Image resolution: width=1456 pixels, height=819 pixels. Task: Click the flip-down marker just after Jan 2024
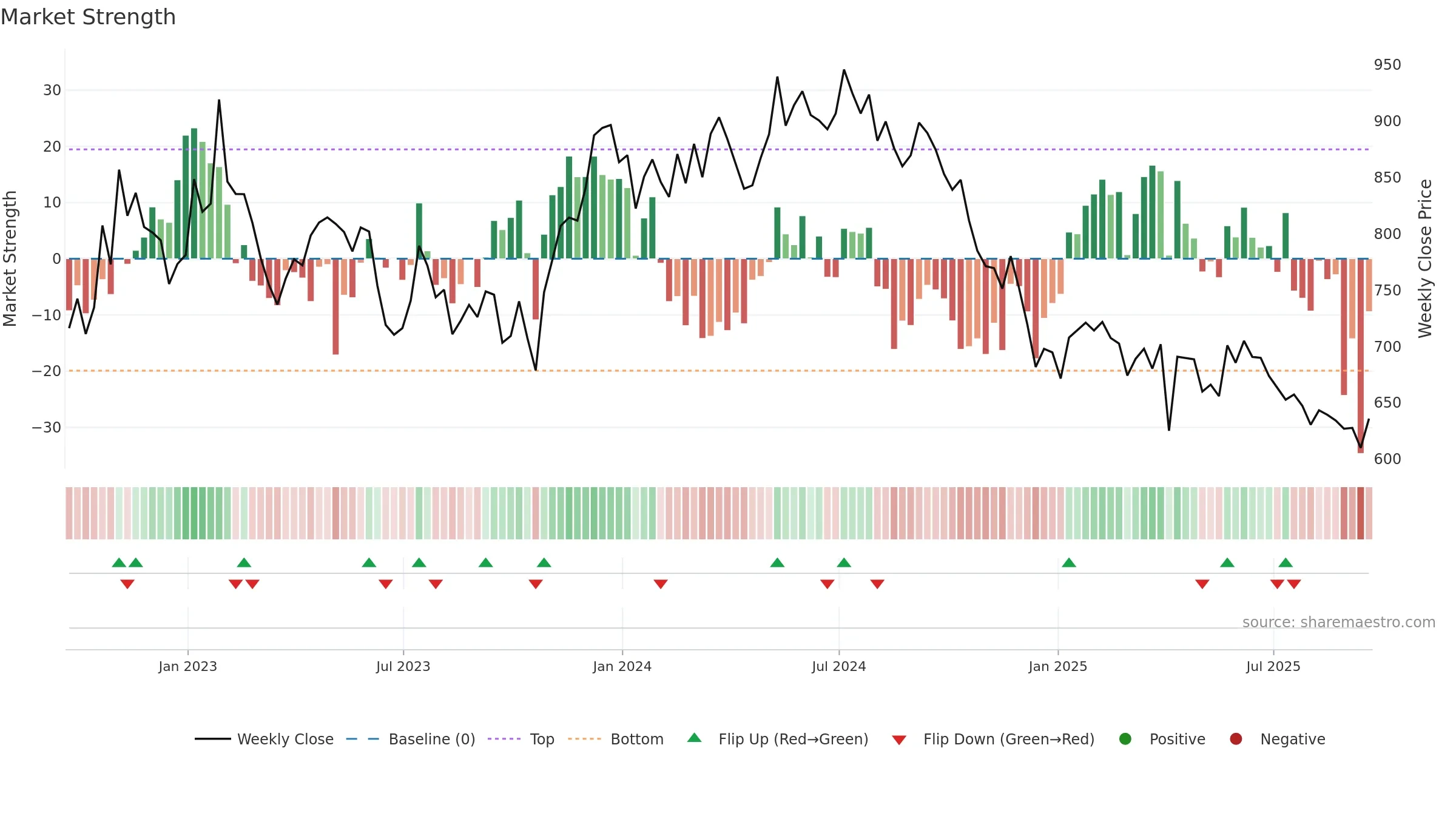661,584
